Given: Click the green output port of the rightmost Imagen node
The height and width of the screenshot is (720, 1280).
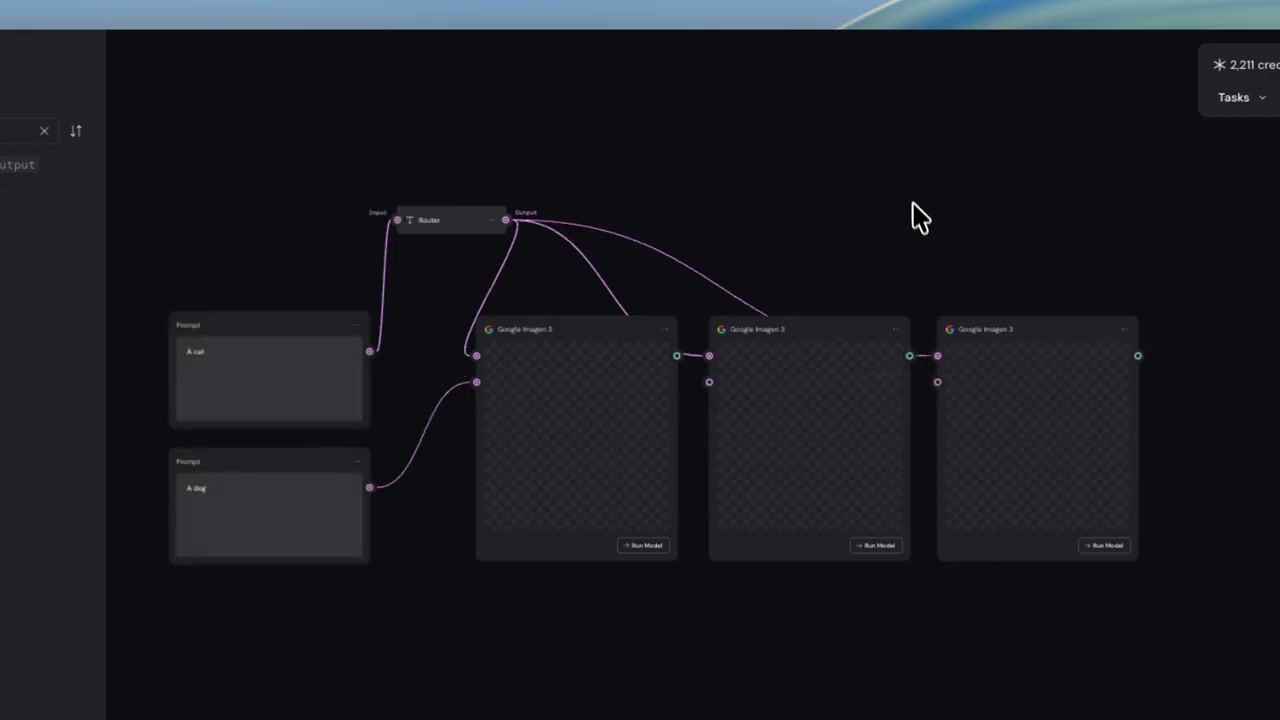Looking at the screenshot, I should click(x=1137, y=356).
